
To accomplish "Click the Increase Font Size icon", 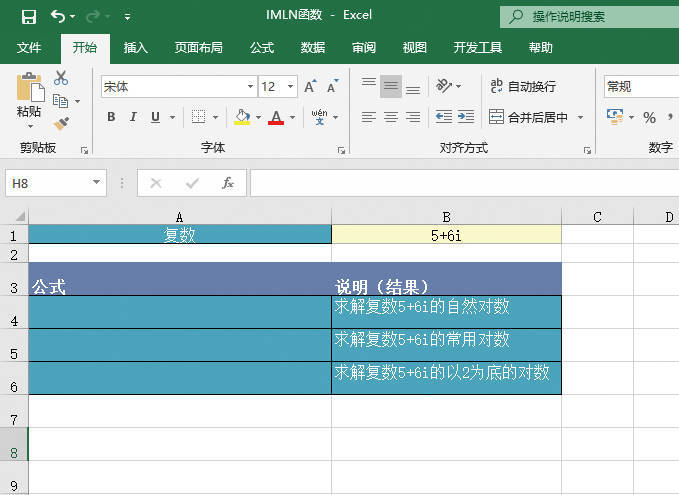I will (311, 87).
